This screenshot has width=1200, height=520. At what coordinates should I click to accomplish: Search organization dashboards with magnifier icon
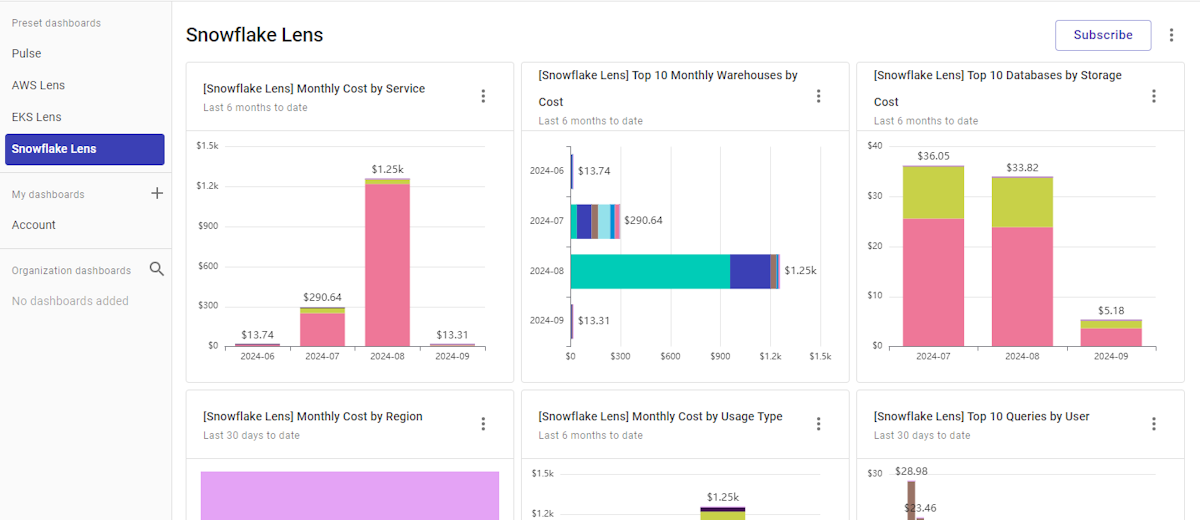[157, 269]
